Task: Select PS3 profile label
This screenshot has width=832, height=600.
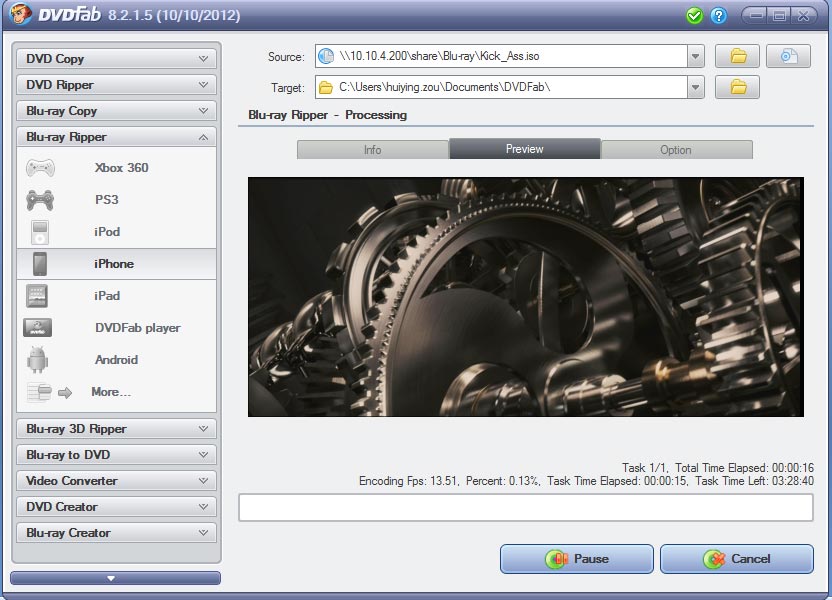Action: (x=107, y=200)
